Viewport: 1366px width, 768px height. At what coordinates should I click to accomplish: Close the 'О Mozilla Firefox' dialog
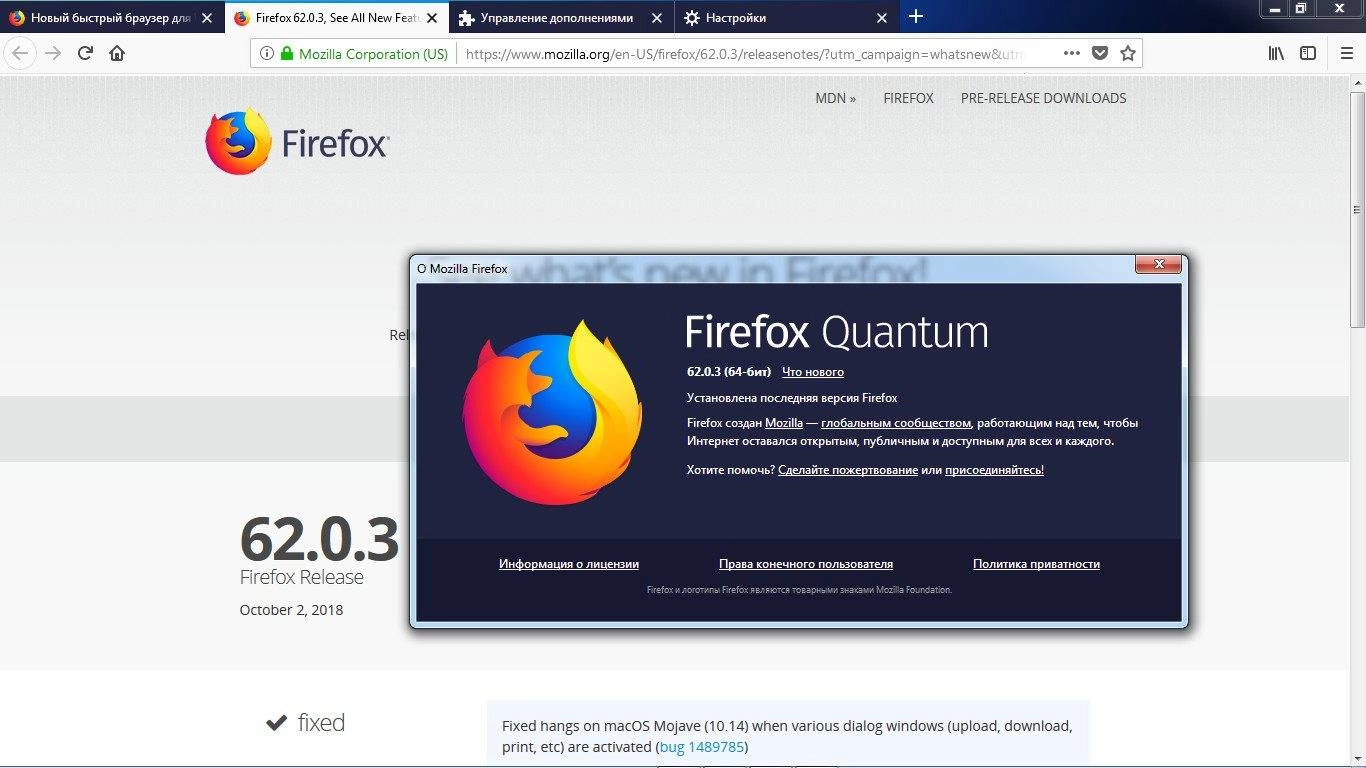(1159, 264)
